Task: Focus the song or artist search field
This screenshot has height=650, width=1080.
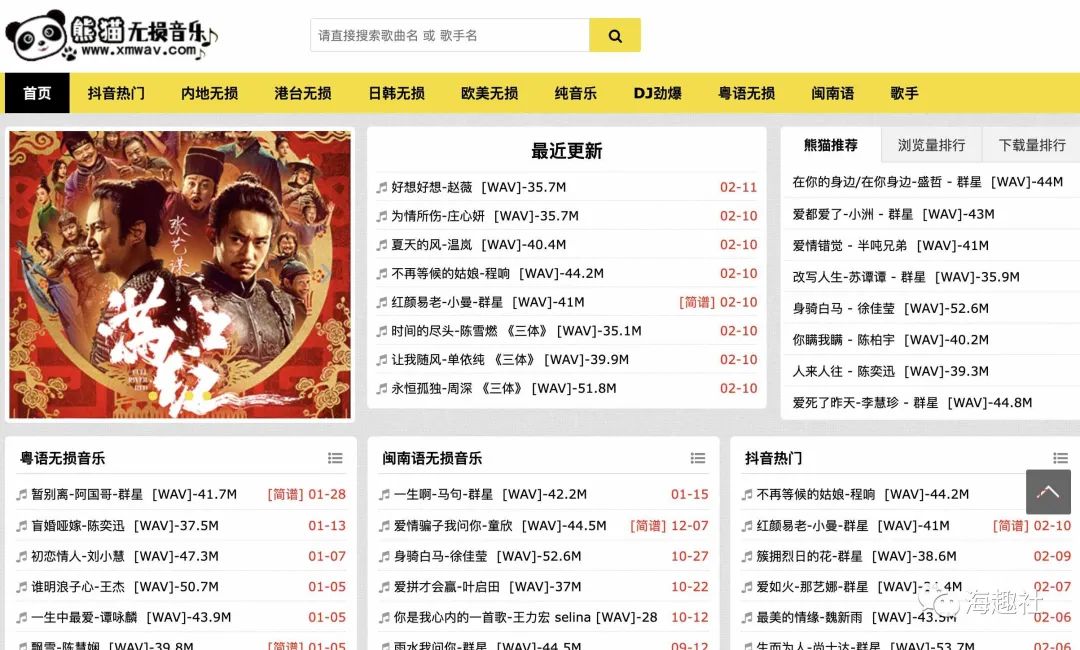Action: pyautogui.click(x=450, y=35)
